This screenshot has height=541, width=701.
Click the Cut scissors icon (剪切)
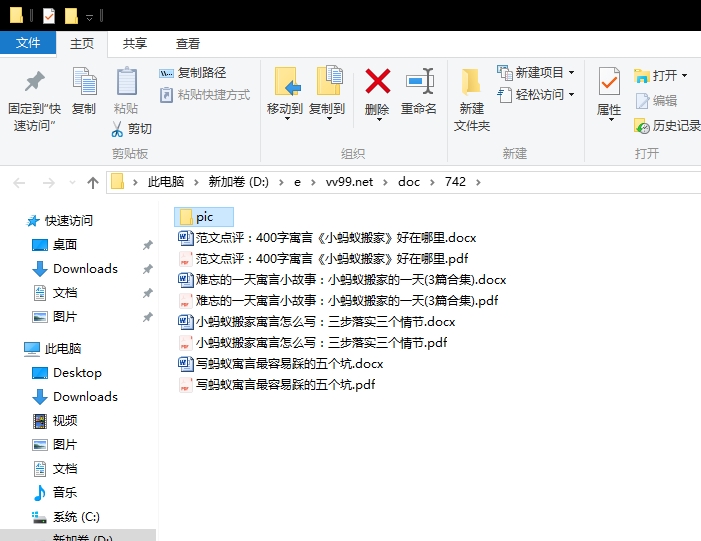(117, 129)
